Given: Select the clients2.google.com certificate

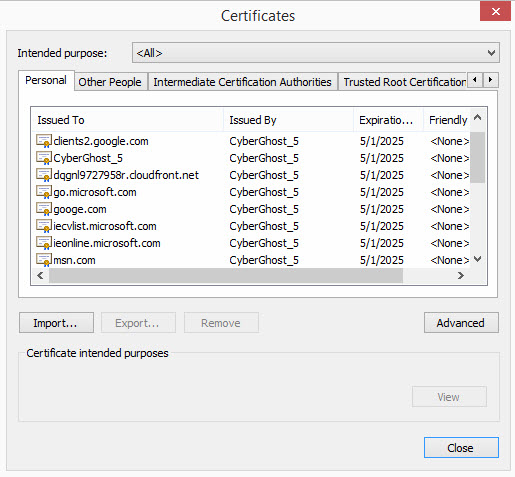Looking at the screenshot, I should pyautogui.click(x=101, y=141).
